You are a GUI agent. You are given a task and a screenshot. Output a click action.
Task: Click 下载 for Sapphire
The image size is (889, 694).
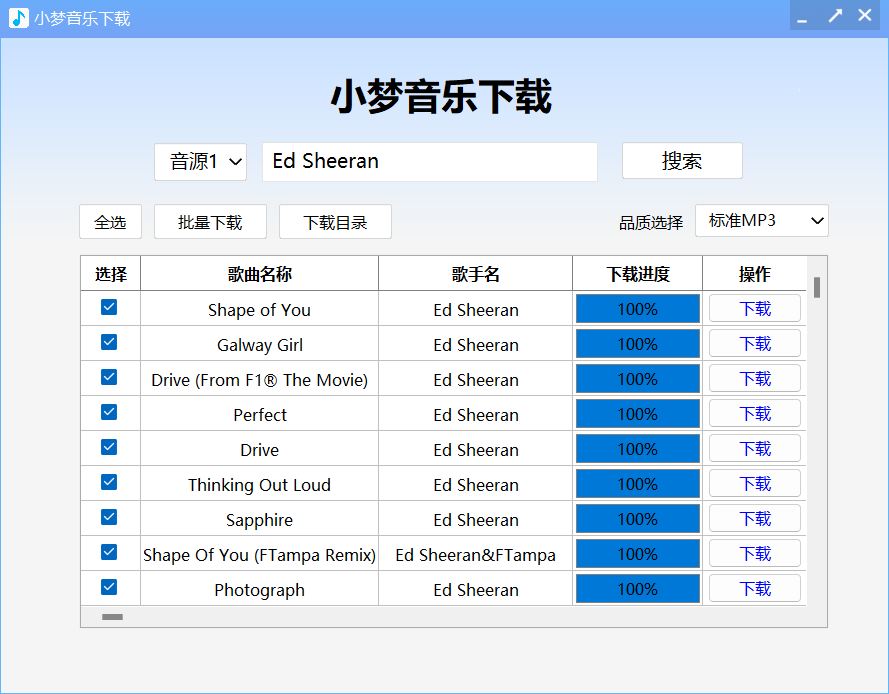point(755,518)
